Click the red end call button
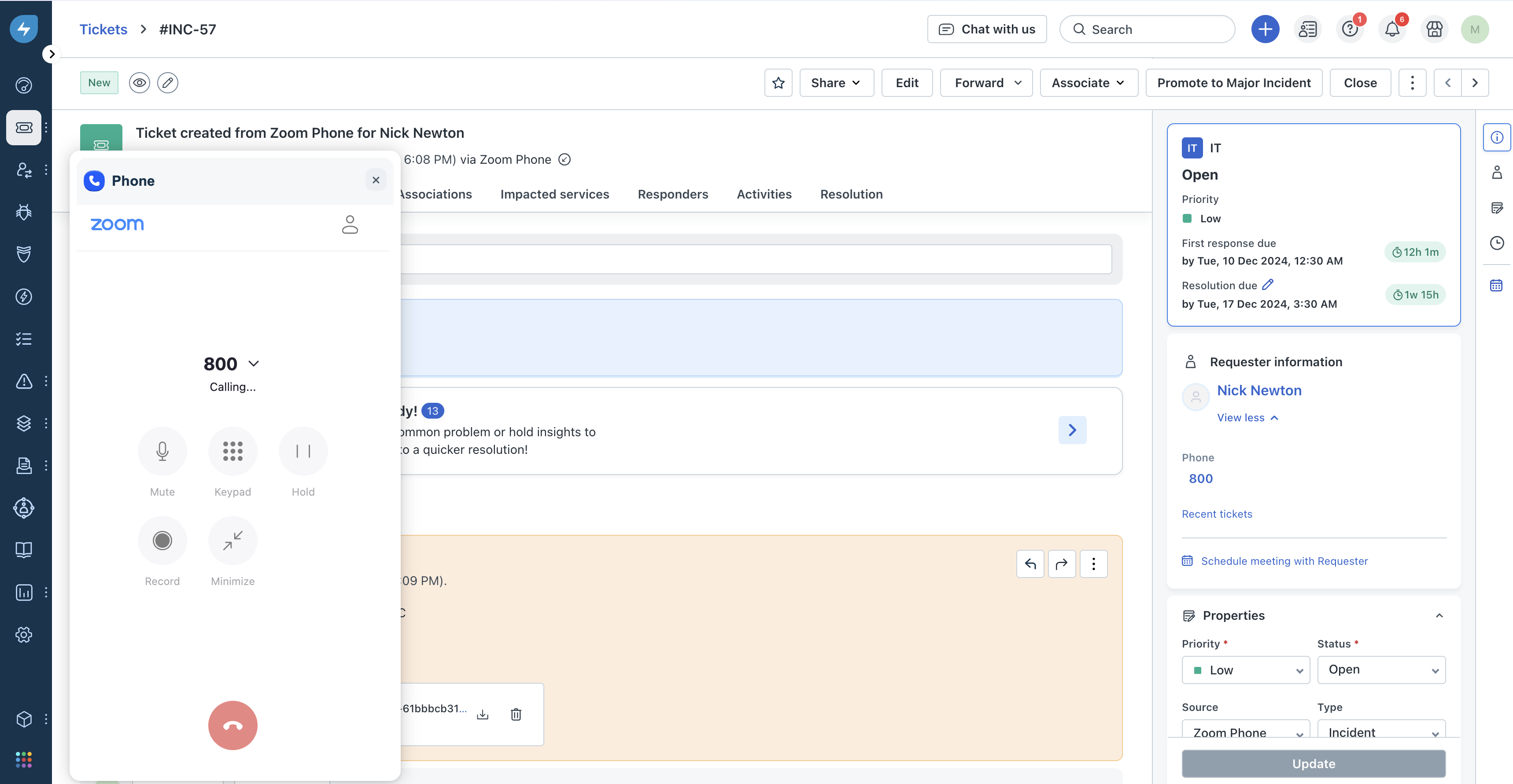The height and width of the screenshot is (784, 1513). click(232, 725)
